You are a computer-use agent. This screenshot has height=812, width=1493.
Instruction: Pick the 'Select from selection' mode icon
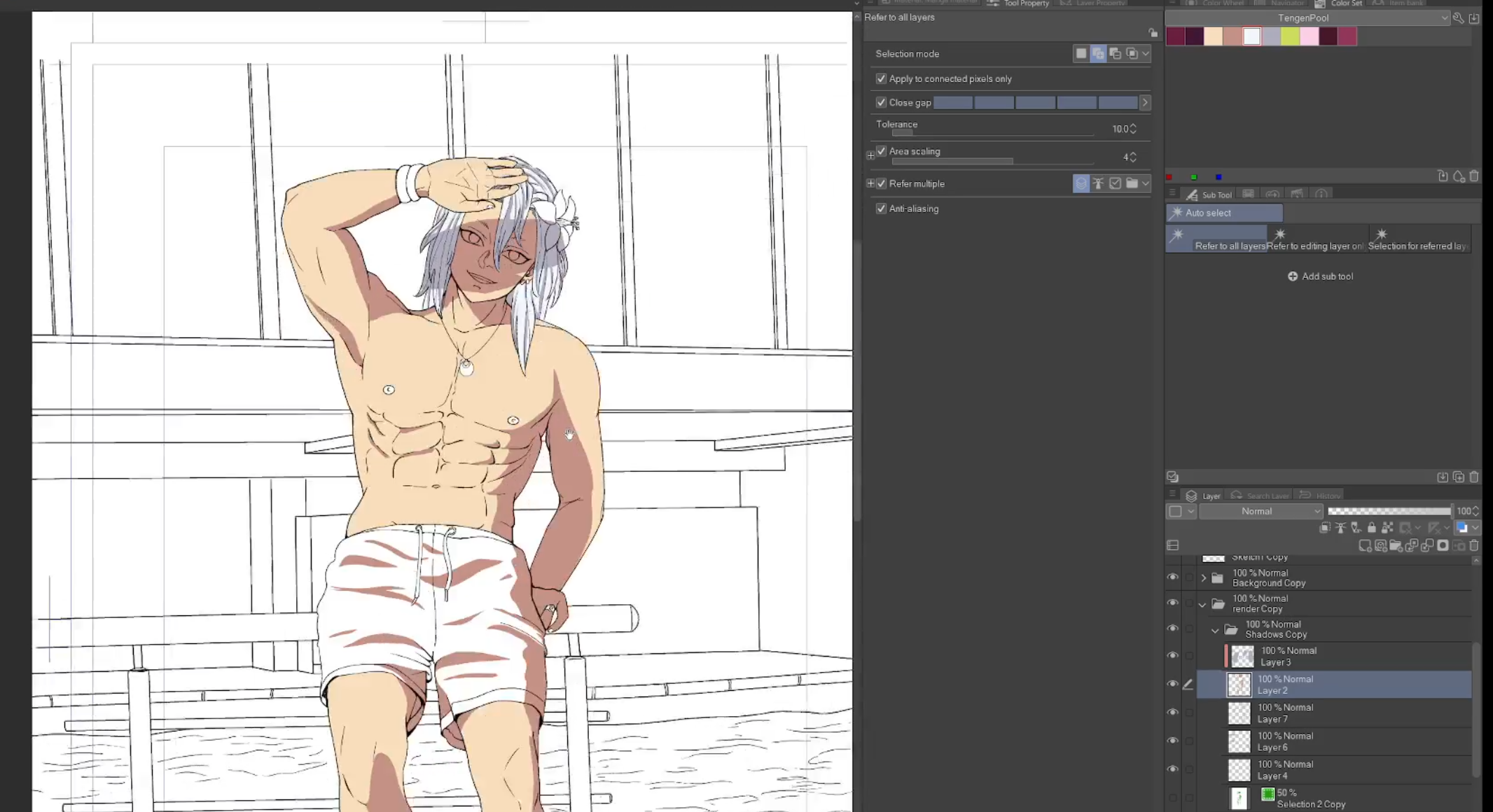click(1132, 54)
